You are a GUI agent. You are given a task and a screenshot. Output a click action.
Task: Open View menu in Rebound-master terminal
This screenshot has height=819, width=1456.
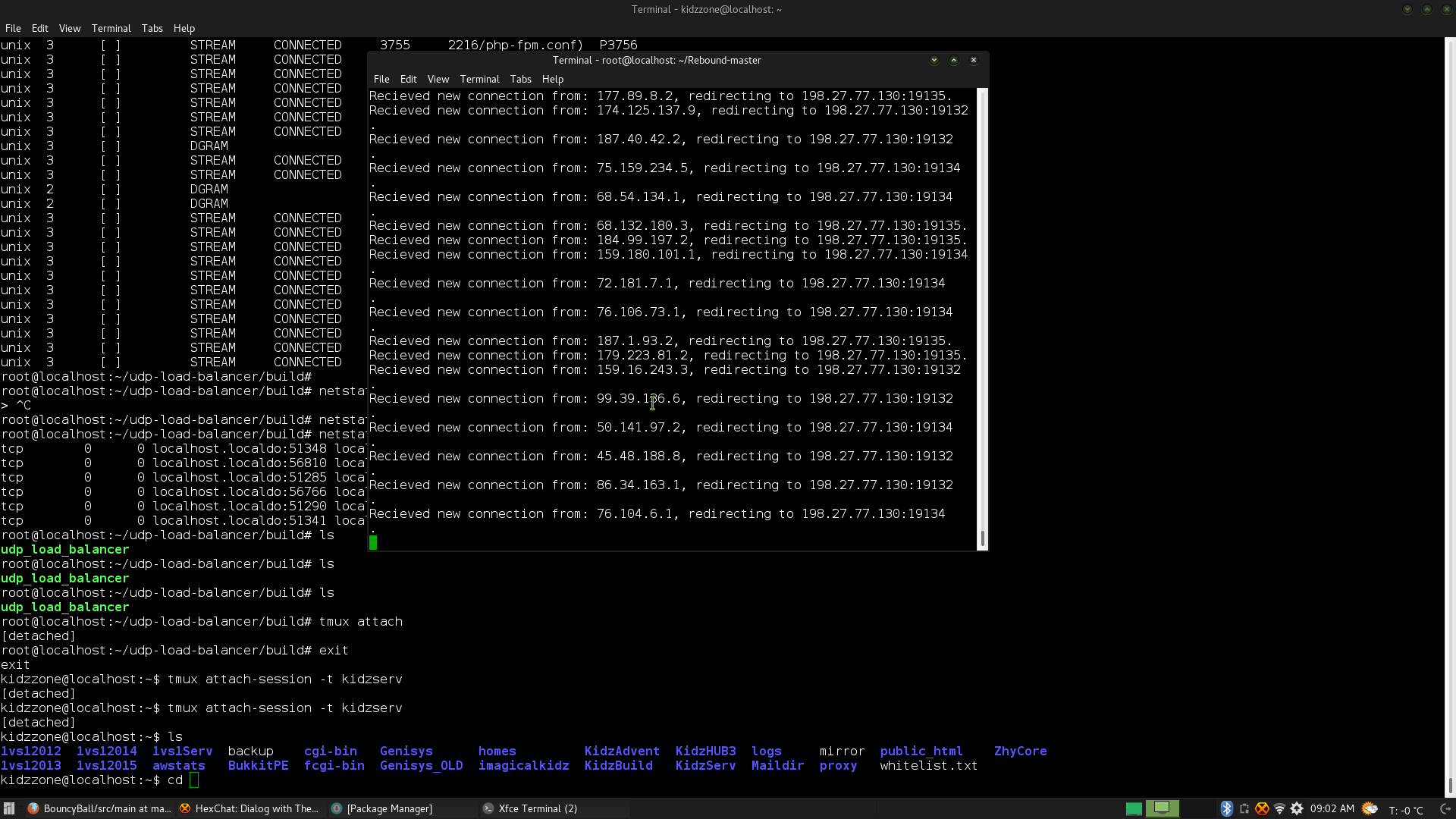point(438,79)
